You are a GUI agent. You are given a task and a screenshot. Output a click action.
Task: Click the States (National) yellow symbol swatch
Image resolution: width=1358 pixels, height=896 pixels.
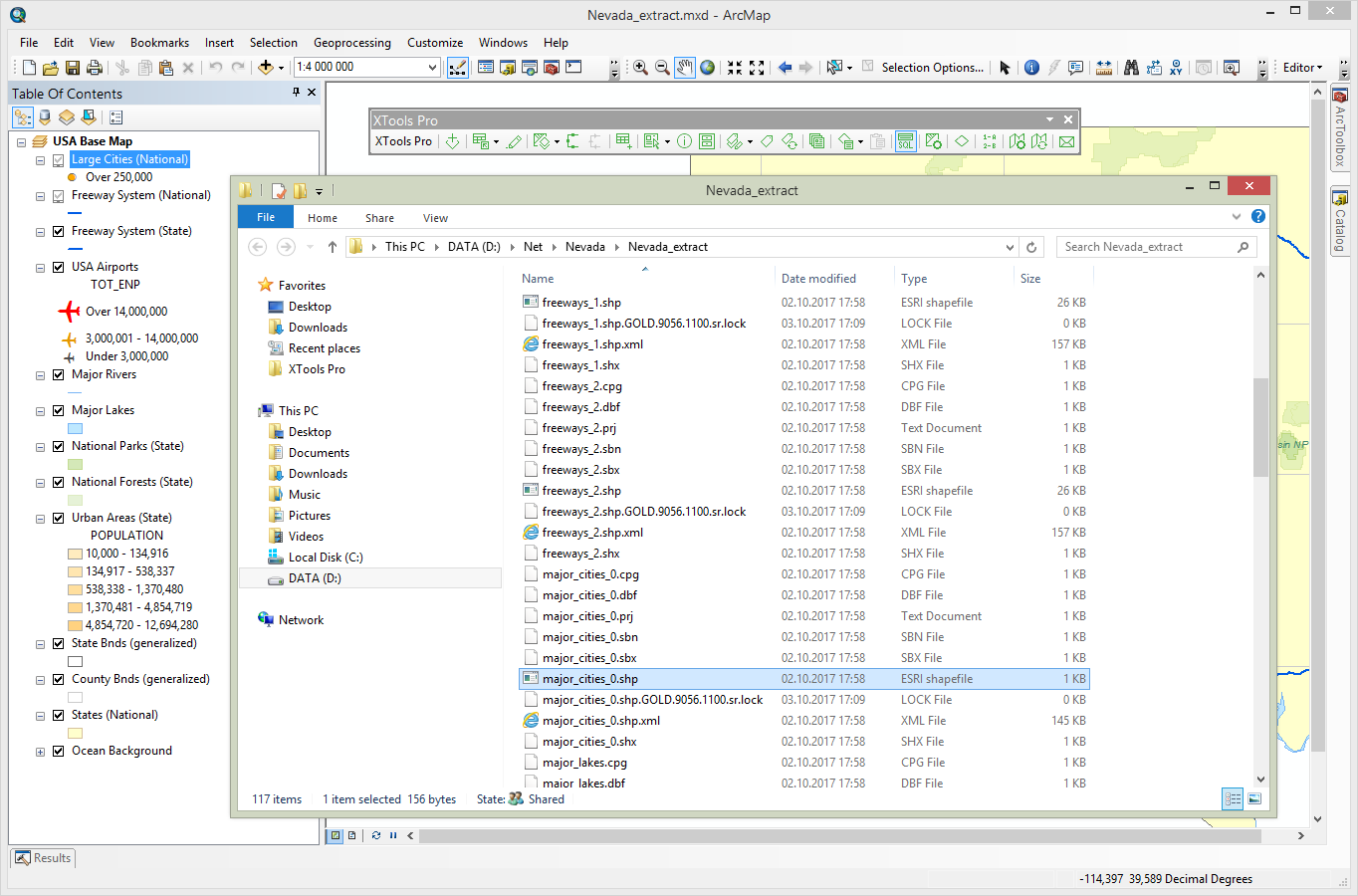click(x=75, y=734)
